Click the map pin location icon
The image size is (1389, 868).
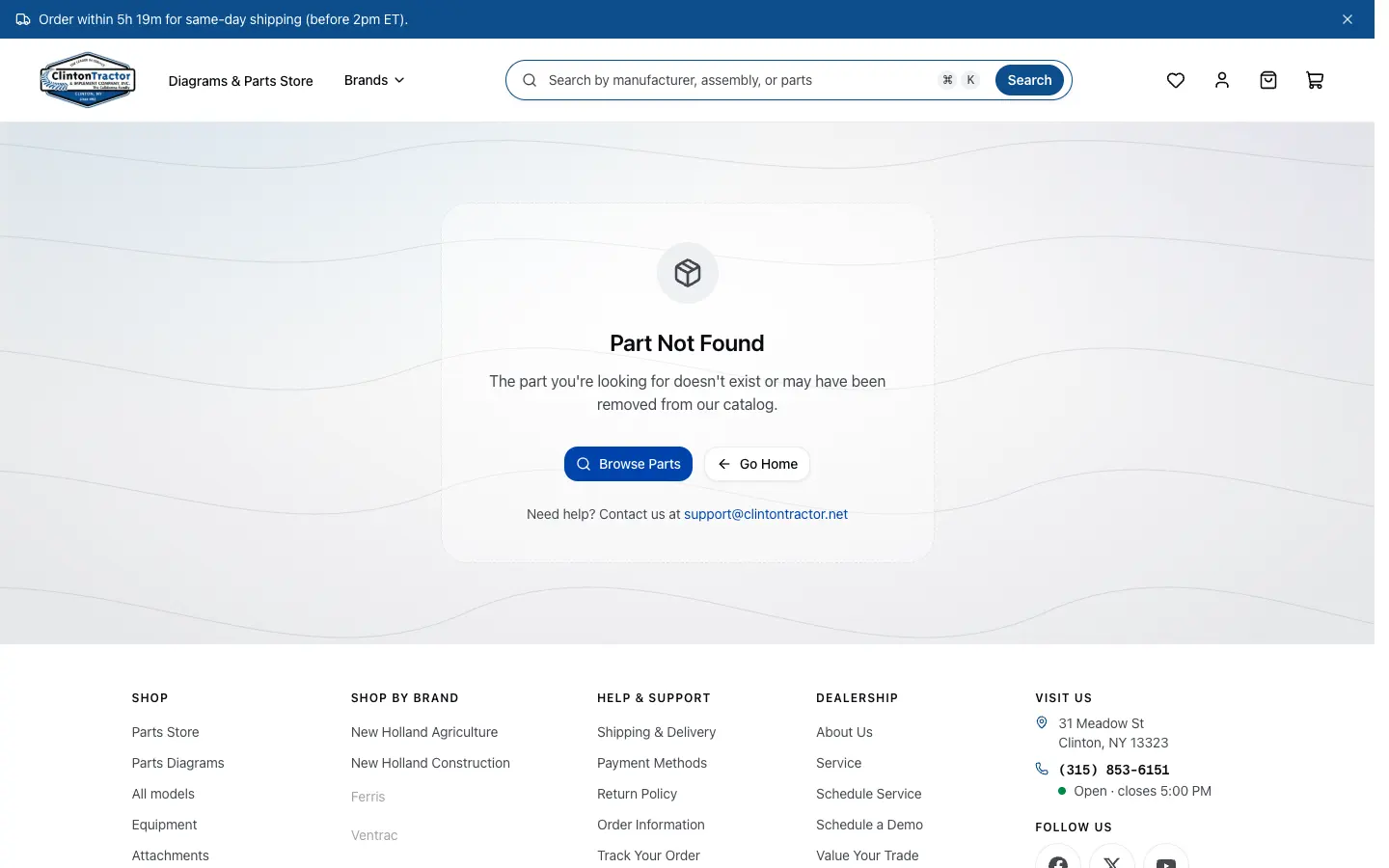tap(1042, 722)
